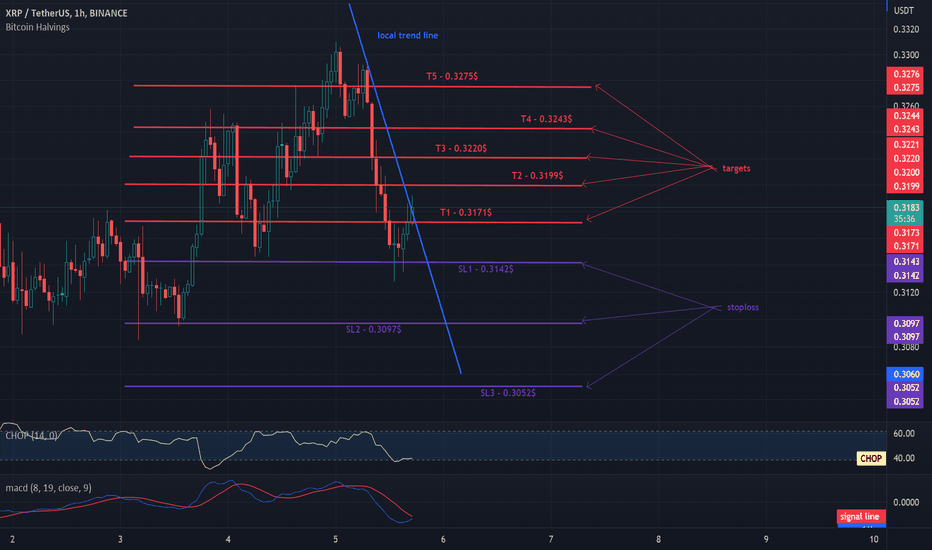The width and height of the screenshot is (932, 550).
Task: Click the red 'signal line' tag
Action: tap(861, 517)
